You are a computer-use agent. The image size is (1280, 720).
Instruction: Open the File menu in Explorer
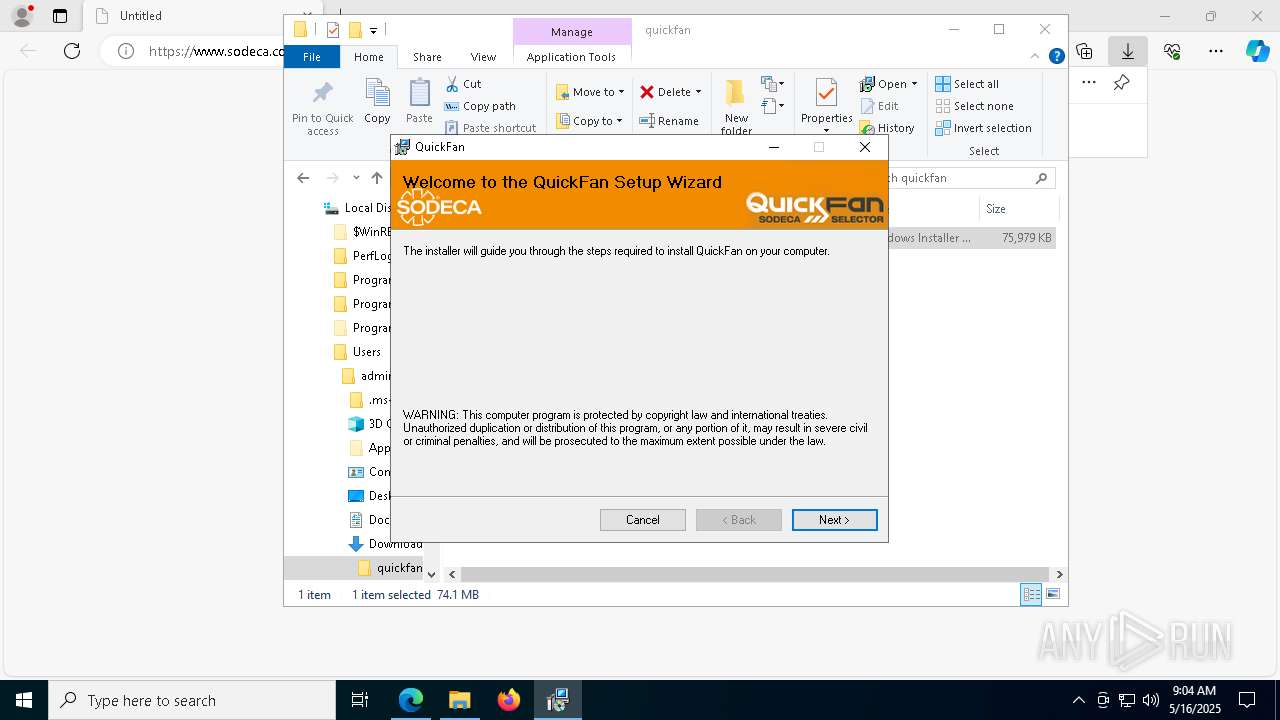tap(312, 57)
